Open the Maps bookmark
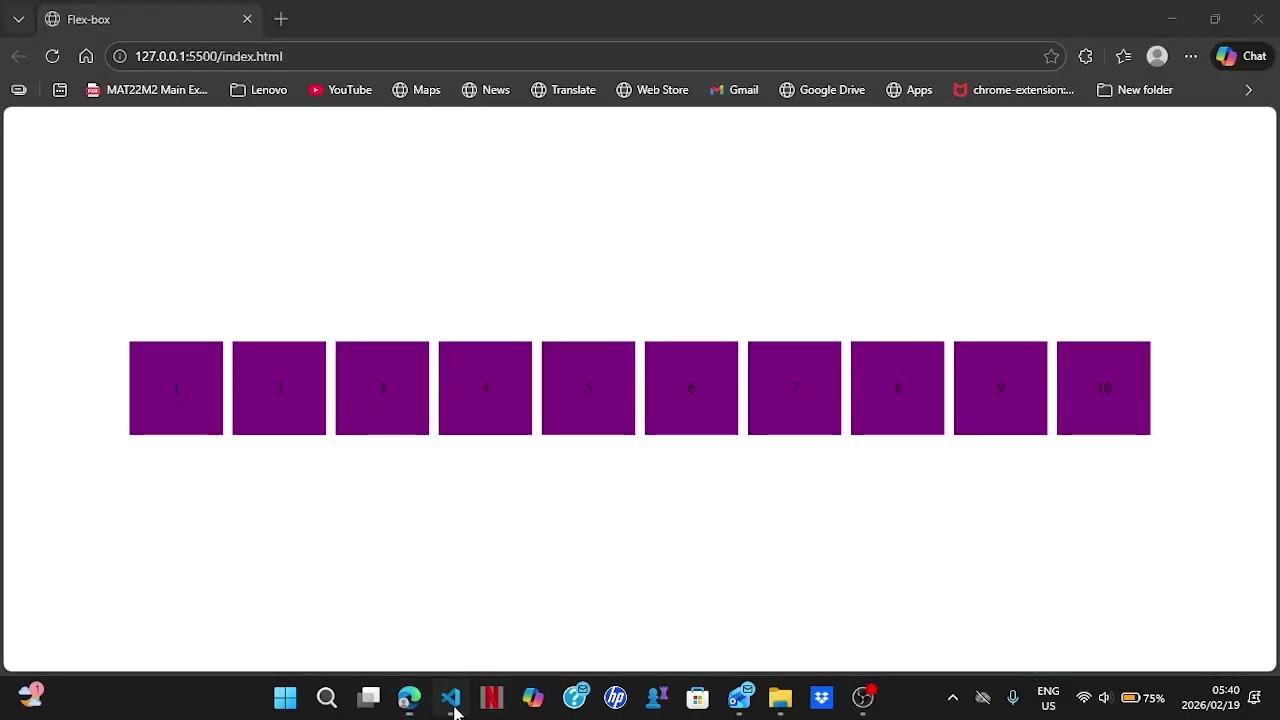Viewport: 1280px width, 720px height. click(x=417, y=90)
